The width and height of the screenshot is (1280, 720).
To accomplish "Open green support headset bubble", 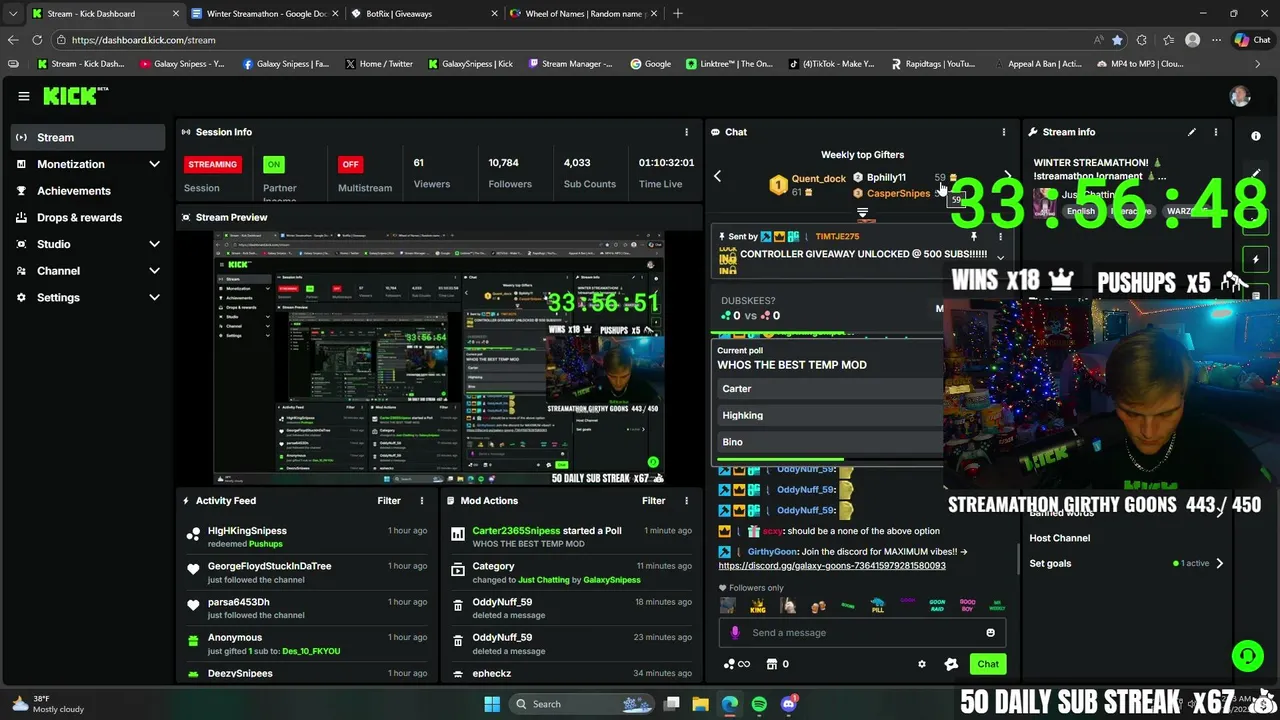I will [x=1247, y=657].
